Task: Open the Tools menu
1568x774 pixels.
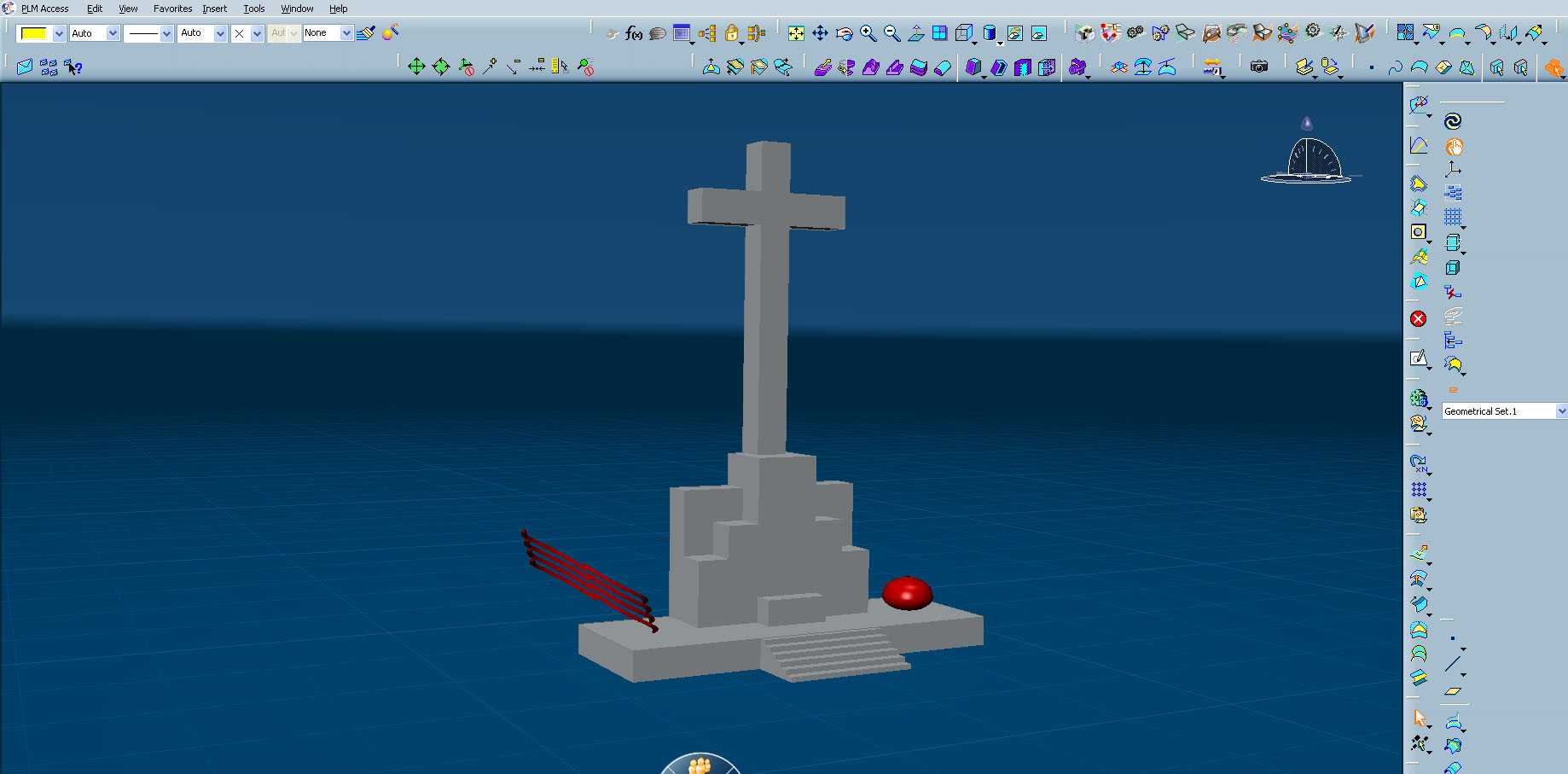Action: pyautogui.click(x=254, y=9)
